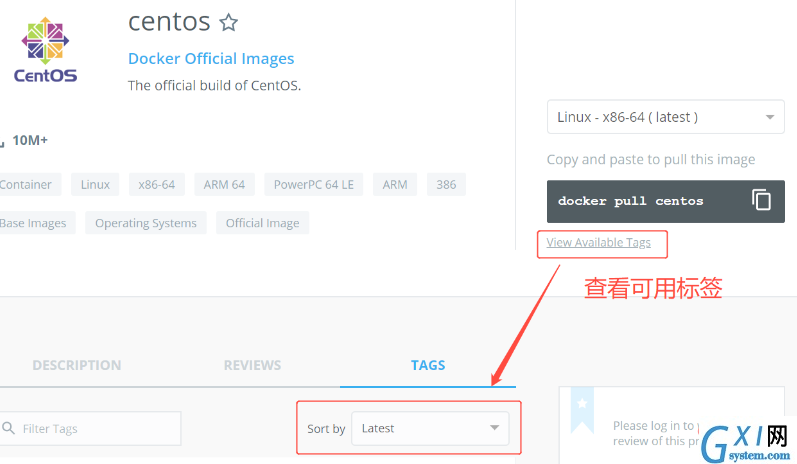Click the Official Image tag chip
Viewport: 797px width, 464px height.
point(262,223)
